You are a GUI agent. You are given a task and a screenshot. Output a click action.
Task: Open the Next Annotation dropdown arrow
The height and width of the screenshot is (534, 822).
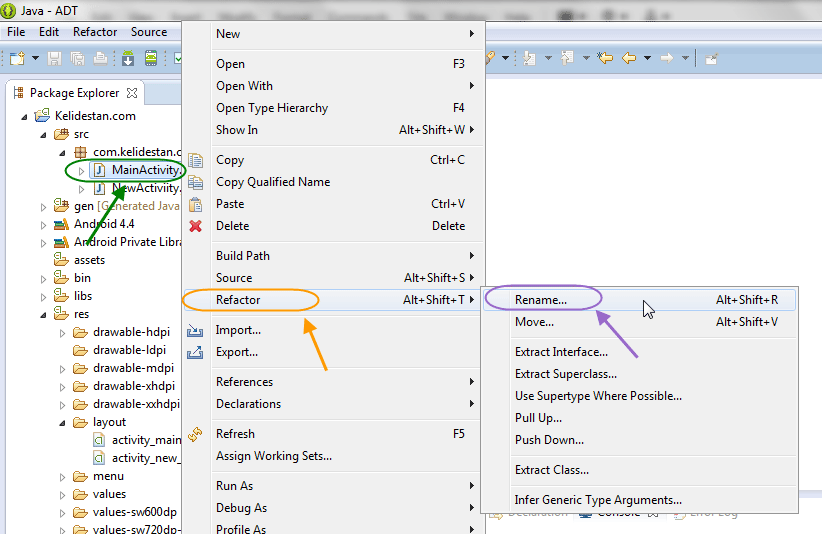(548, 58)
